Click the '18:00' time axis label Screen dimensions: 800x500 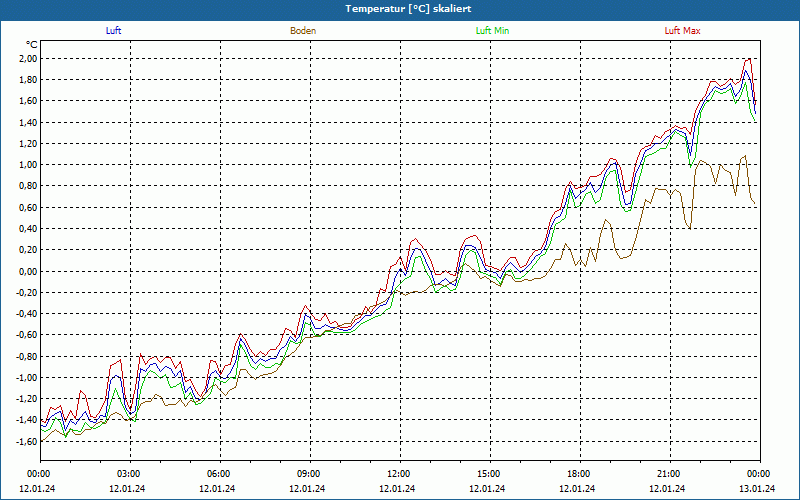(x=579, y=474)
